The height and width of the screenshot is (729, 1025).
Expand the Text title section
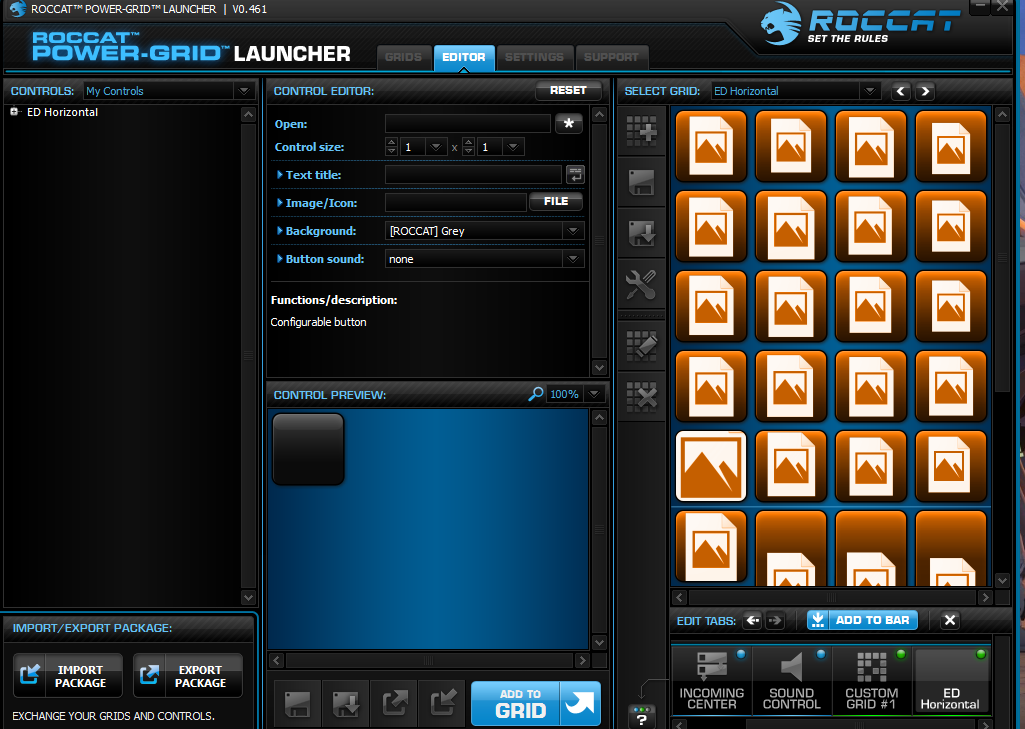click(x=280, y=175)
